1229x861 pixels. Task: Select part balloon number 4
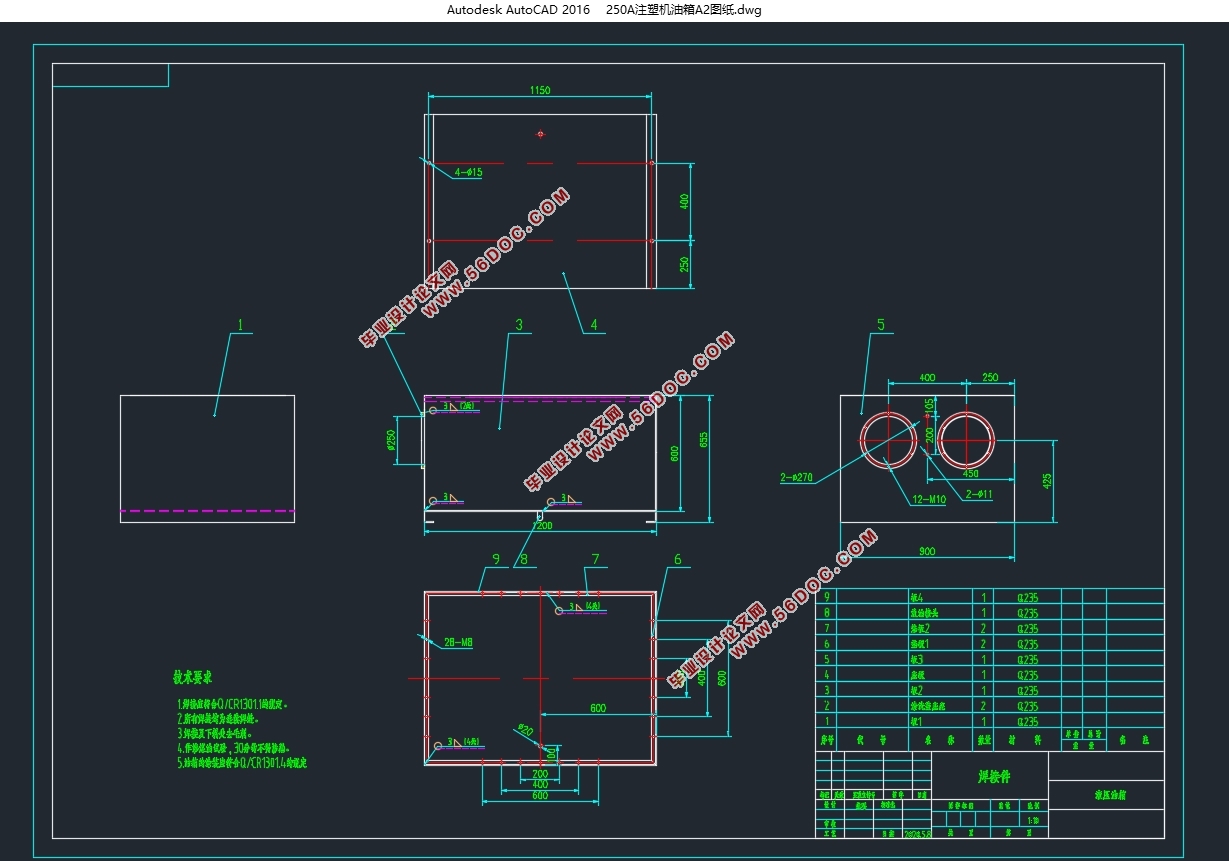coord(594,324)
